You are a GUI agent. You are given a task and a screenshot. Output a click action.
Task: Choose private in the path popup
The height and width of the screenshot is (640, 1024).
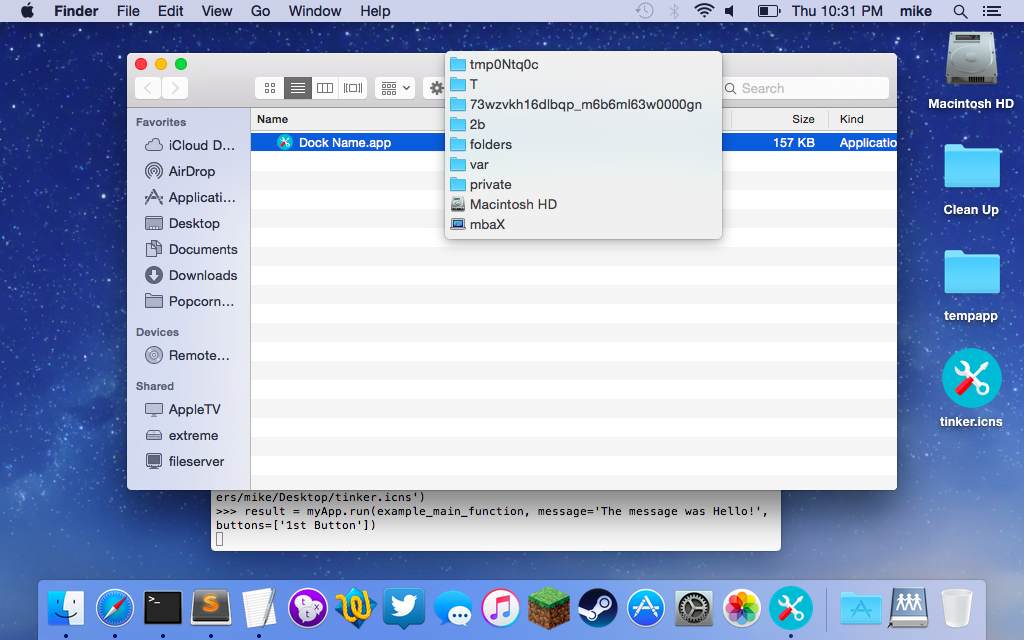click(x=583, y=184)
